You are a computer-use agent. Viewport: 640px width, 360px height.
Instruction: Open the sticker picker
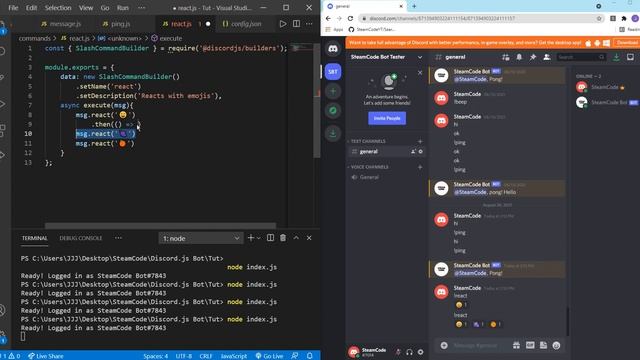click(x=543, y=345)
